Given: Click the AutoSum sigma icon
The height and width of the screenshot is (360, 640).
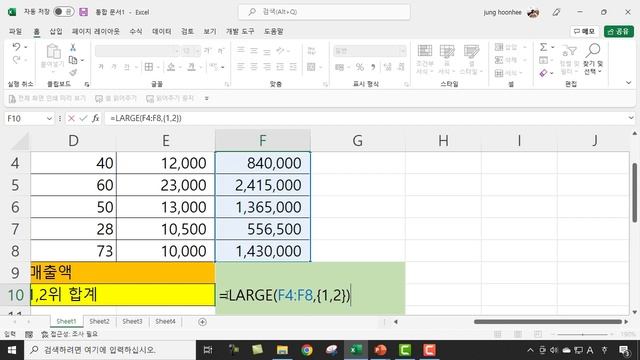Looking at the screenshot, I should pyautogui.click(x=543, y=47).
